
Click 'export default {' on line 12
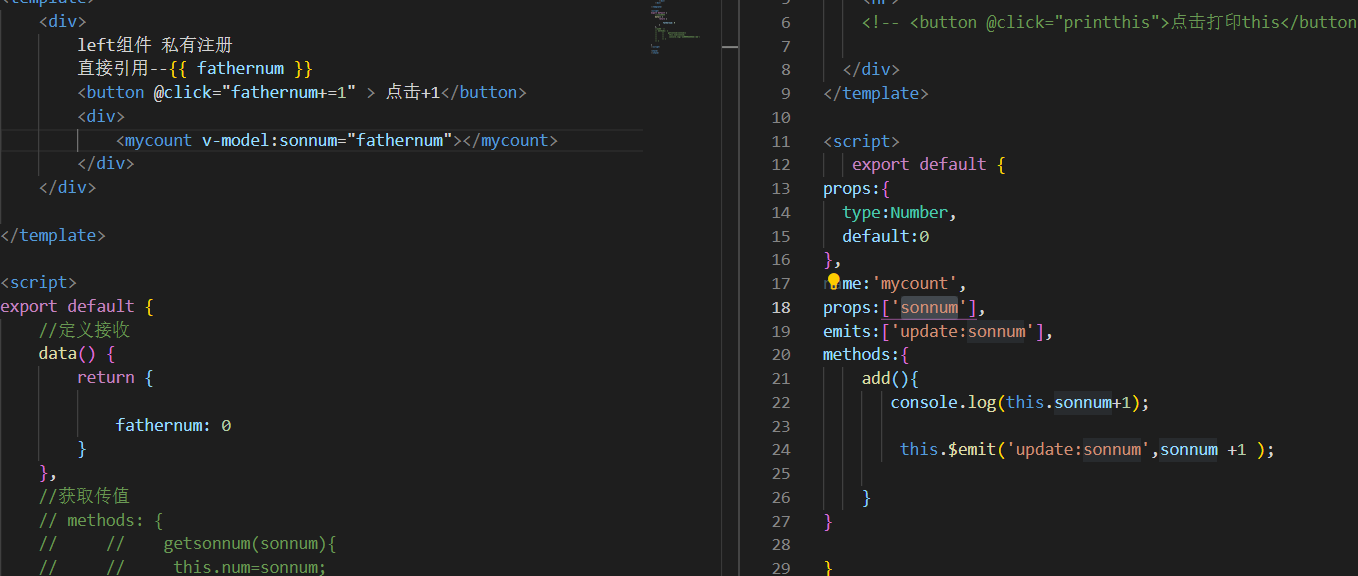click(928, 164)
